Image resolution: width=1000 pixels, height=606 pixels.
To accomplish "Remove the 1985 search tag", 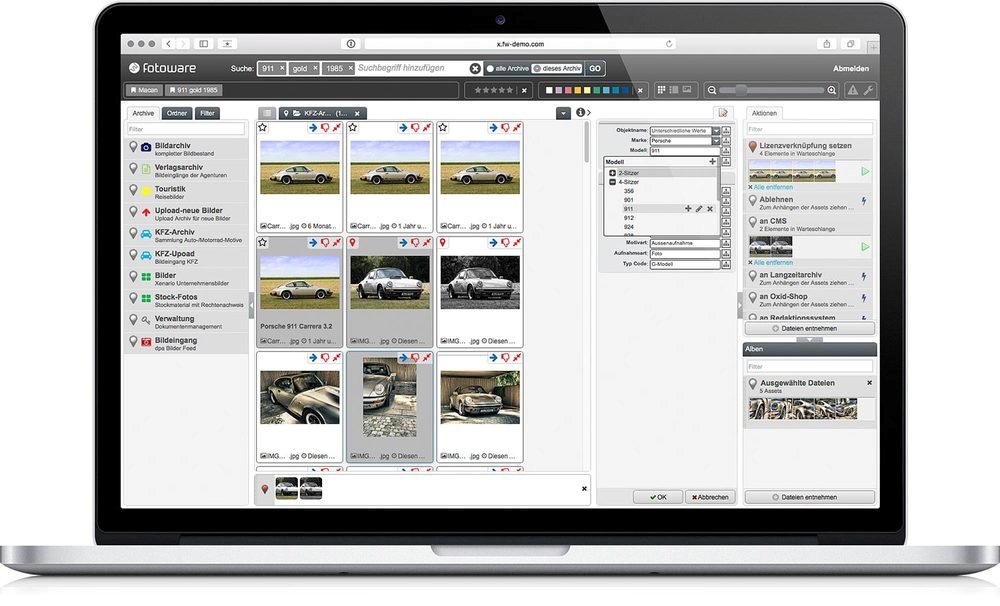I will click(350, 68).
